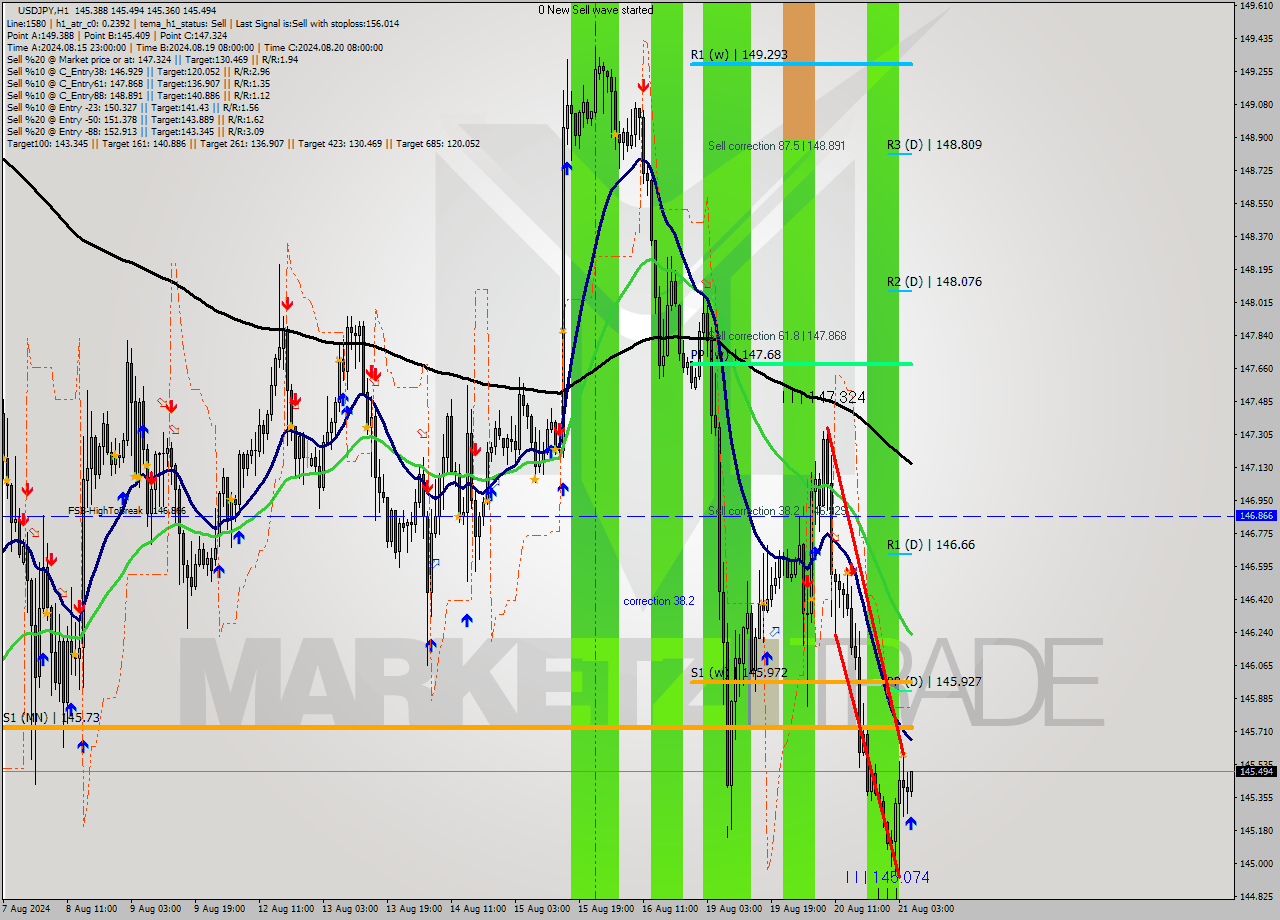This screenshot has height=920, width=1280.
Task: Click the 'Time A:2024.08.15 23:00:00' header line
Action: click(195, 48)
